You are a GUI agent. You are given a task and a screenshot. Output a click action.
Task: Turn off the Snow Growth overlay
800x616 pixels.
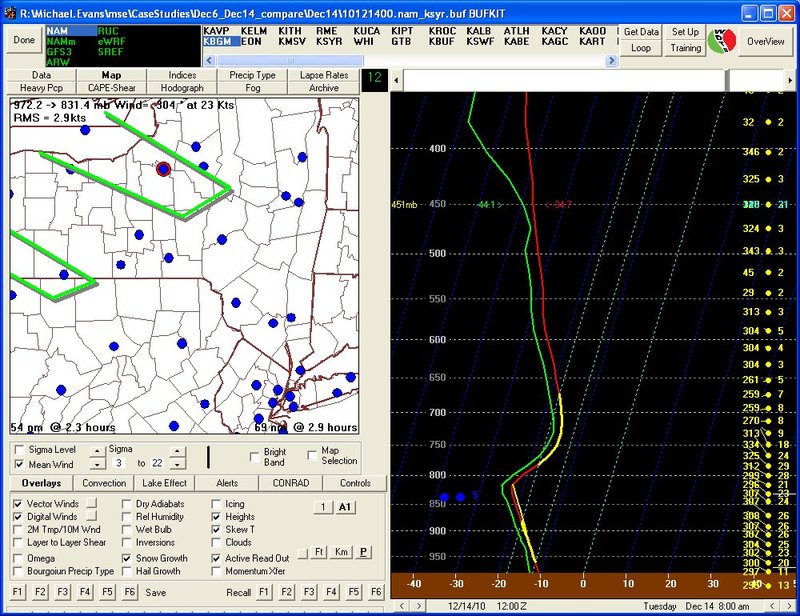click(x=128, y=558)
